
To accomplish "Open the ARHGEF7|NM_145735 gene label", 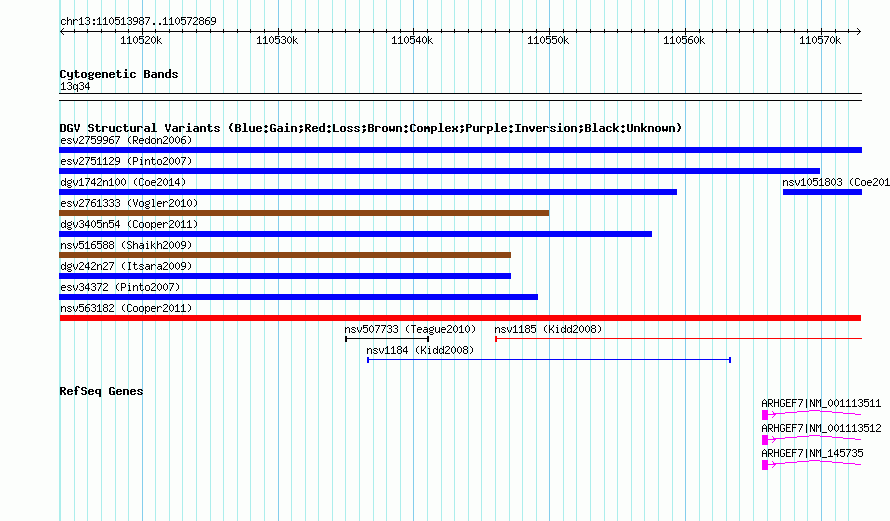I will [x=812, y=453].
